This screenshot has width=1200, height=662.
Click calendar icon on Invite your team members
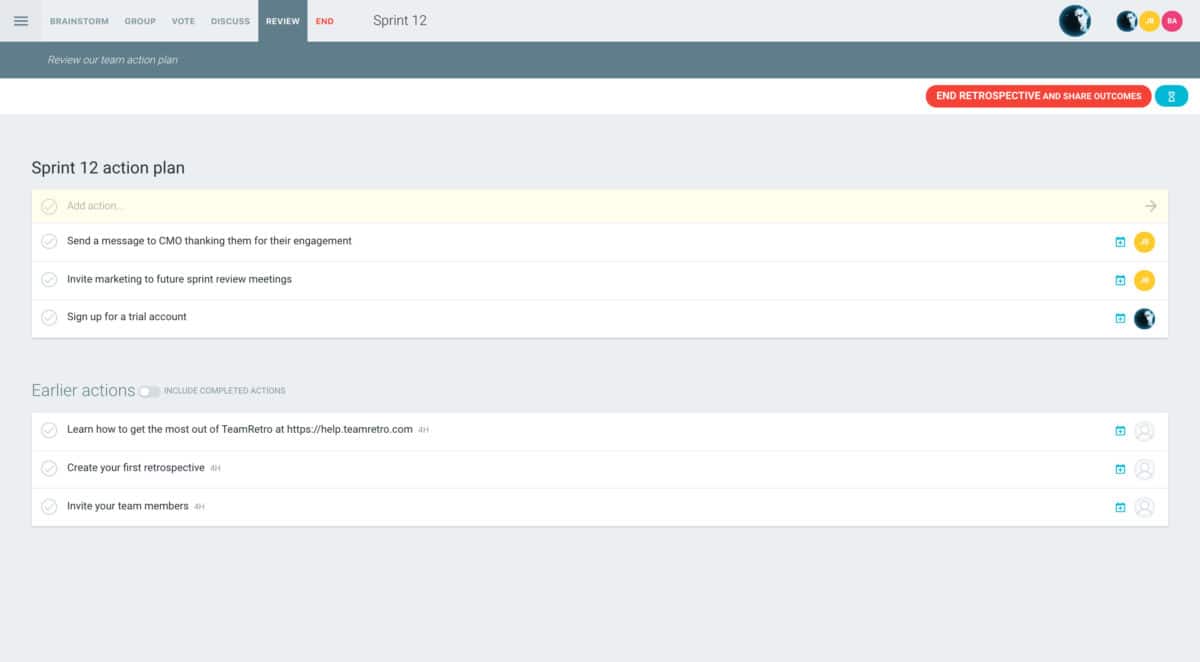pos(1120,508)
